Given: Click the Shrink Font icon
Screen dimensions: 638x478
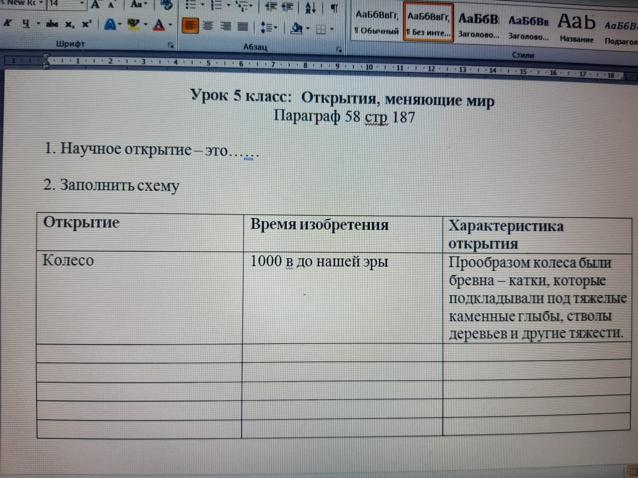Looking at the screenshot, I should click(x=111, y=5).
